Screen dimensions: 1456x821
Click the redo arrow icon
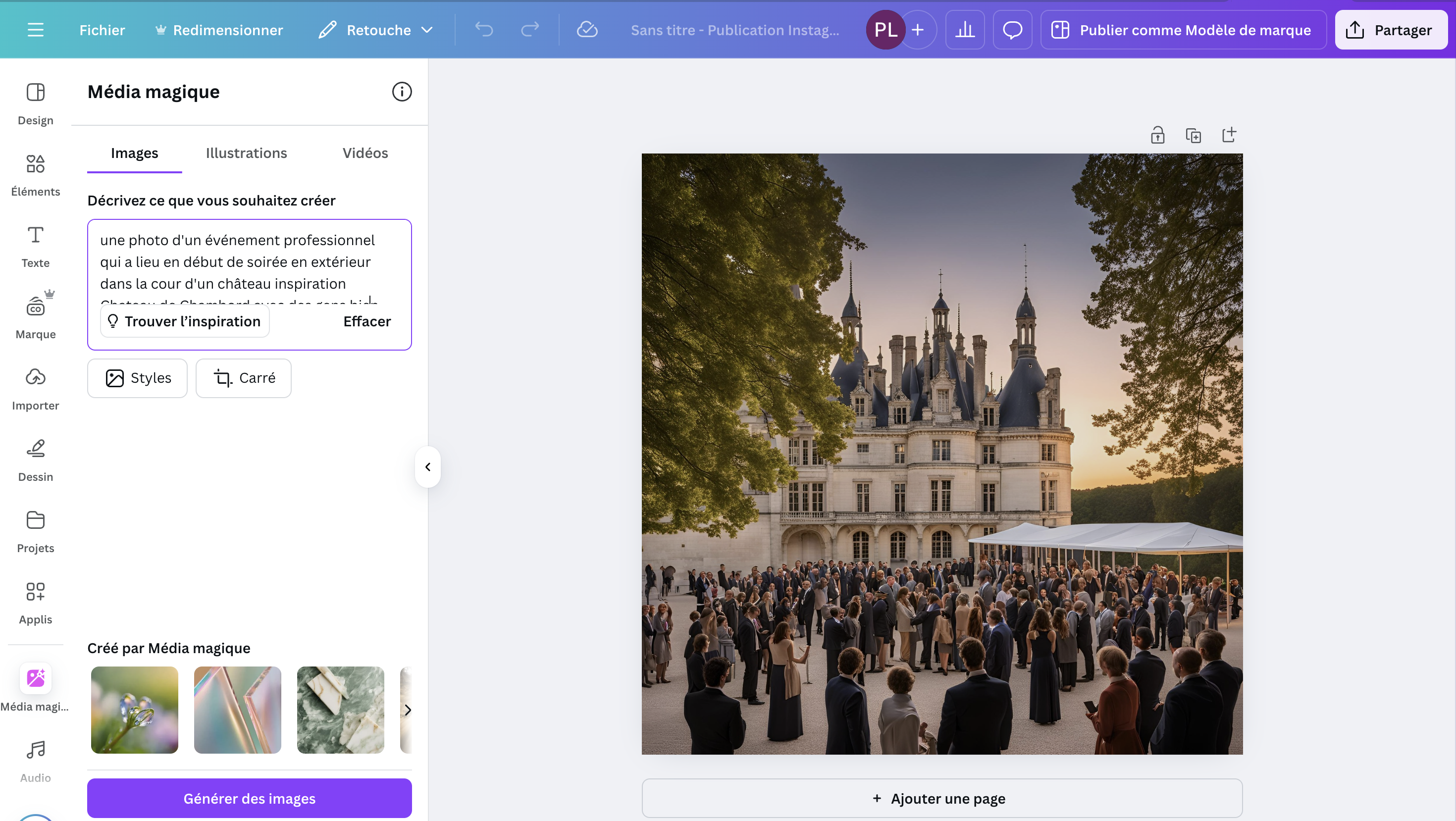529,30
